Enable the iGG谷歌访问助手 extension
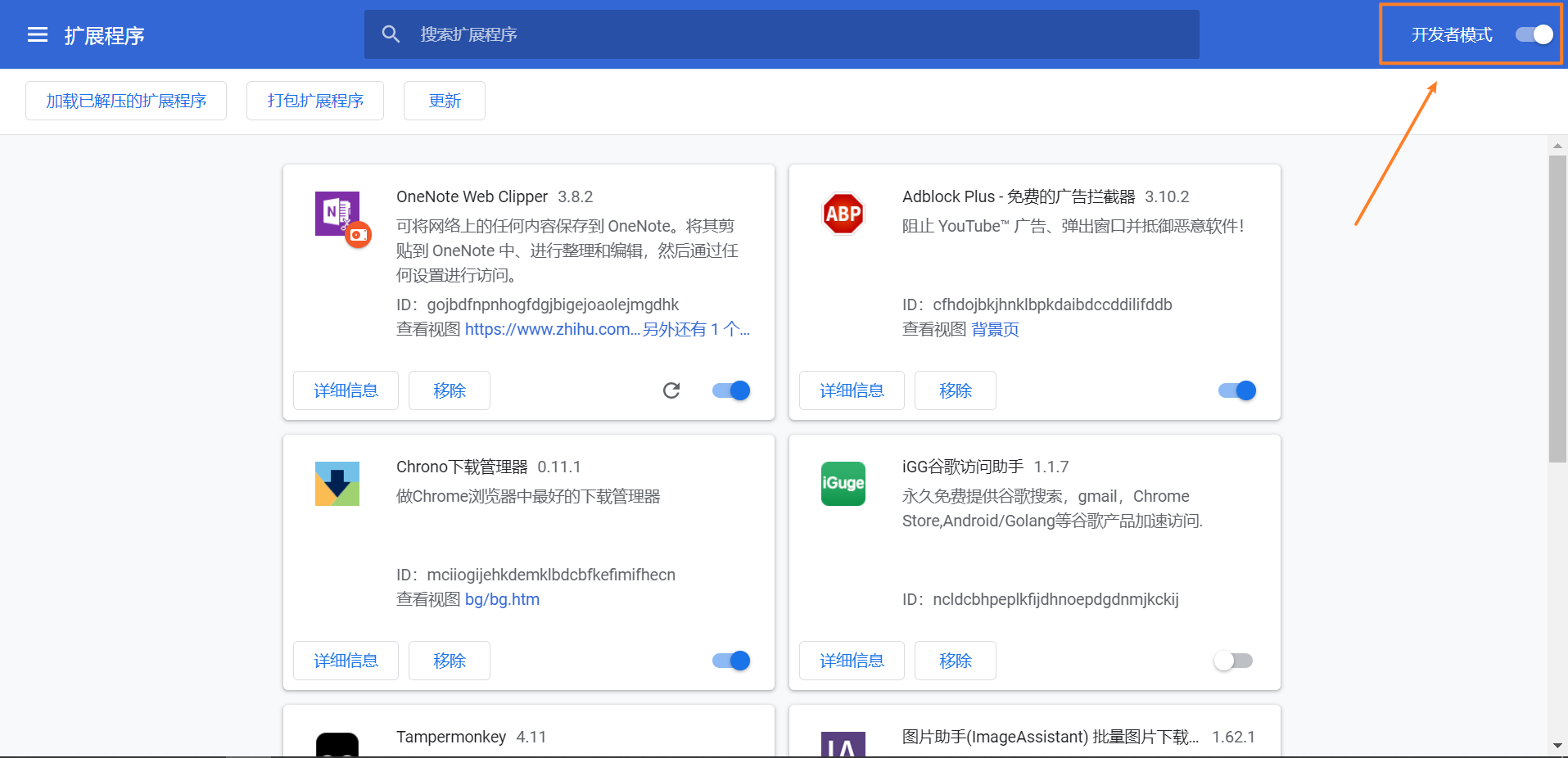 coord(1233,661)
